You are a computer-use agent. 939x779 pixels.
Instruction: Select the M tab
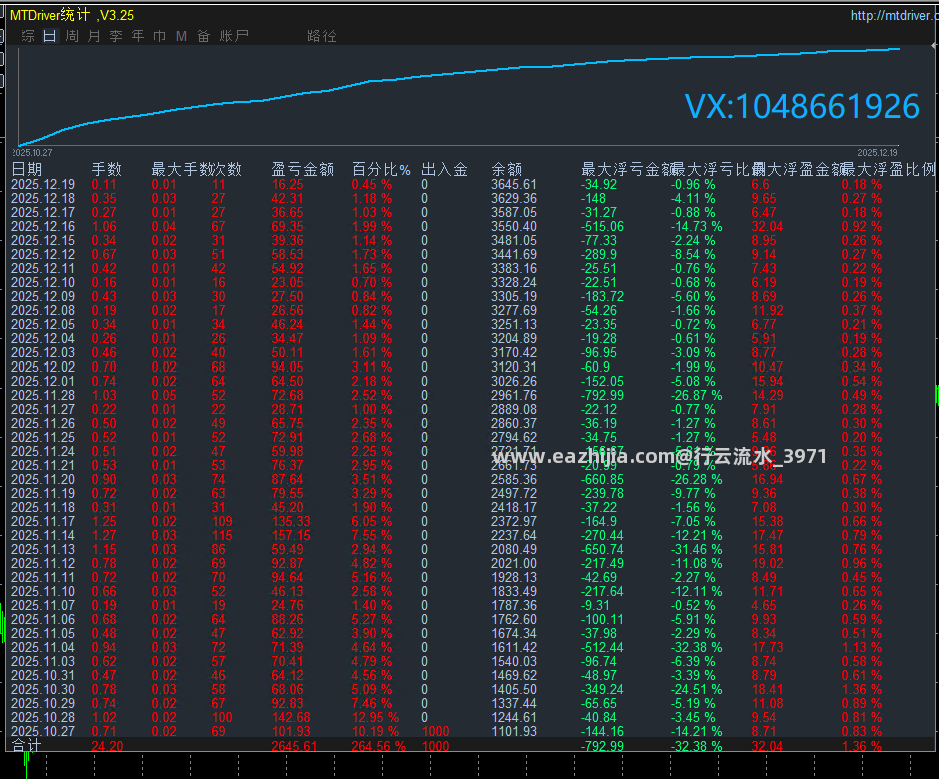pyautogui.click(x=181, y=36)
